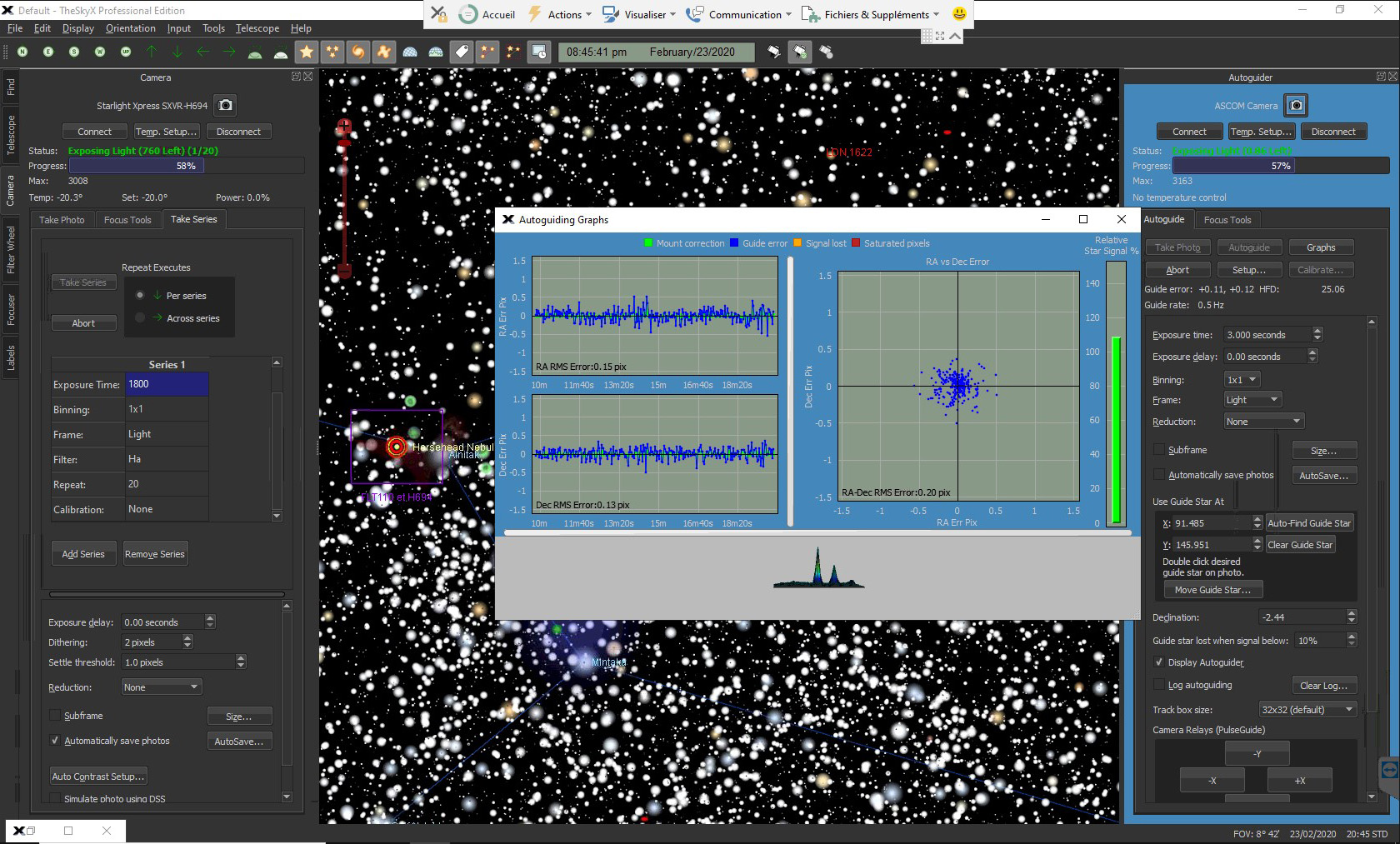1400x844 pixels.
Task: Click the Look North (N) toolbar icon
Action: coord(22,52)
